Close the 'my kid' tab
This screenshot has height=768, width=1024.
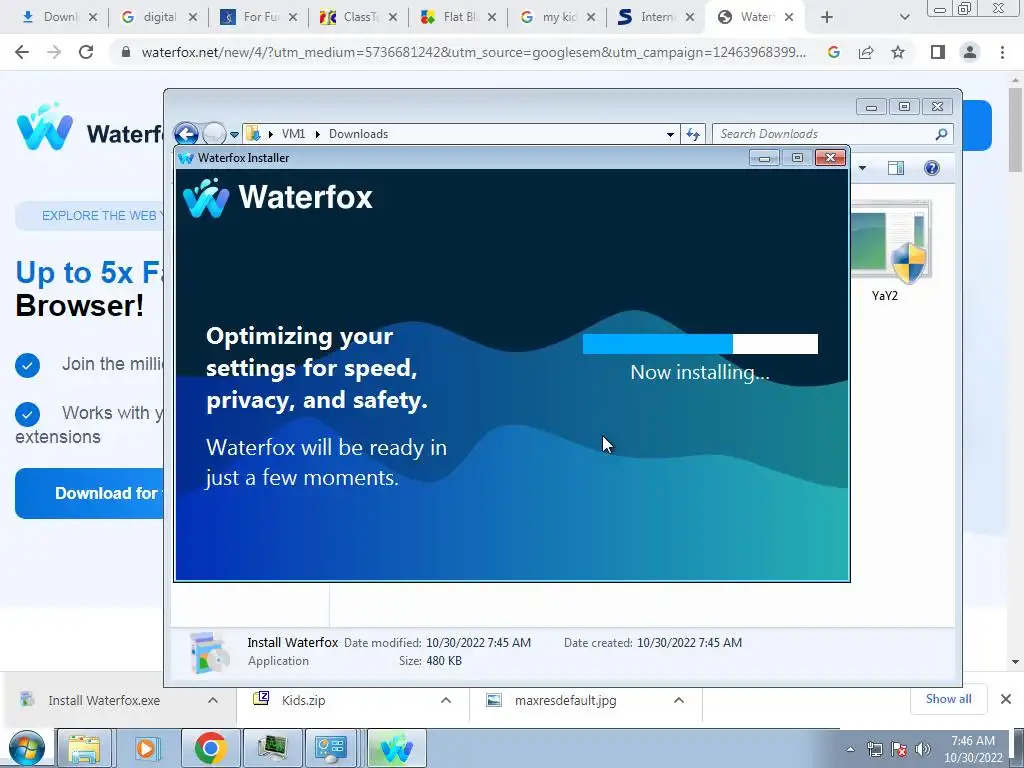tap(590, 18)
